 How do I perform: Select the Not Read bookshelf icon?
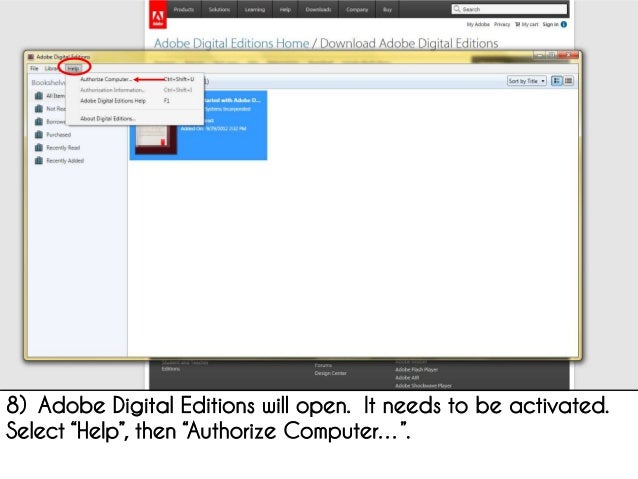39,109
